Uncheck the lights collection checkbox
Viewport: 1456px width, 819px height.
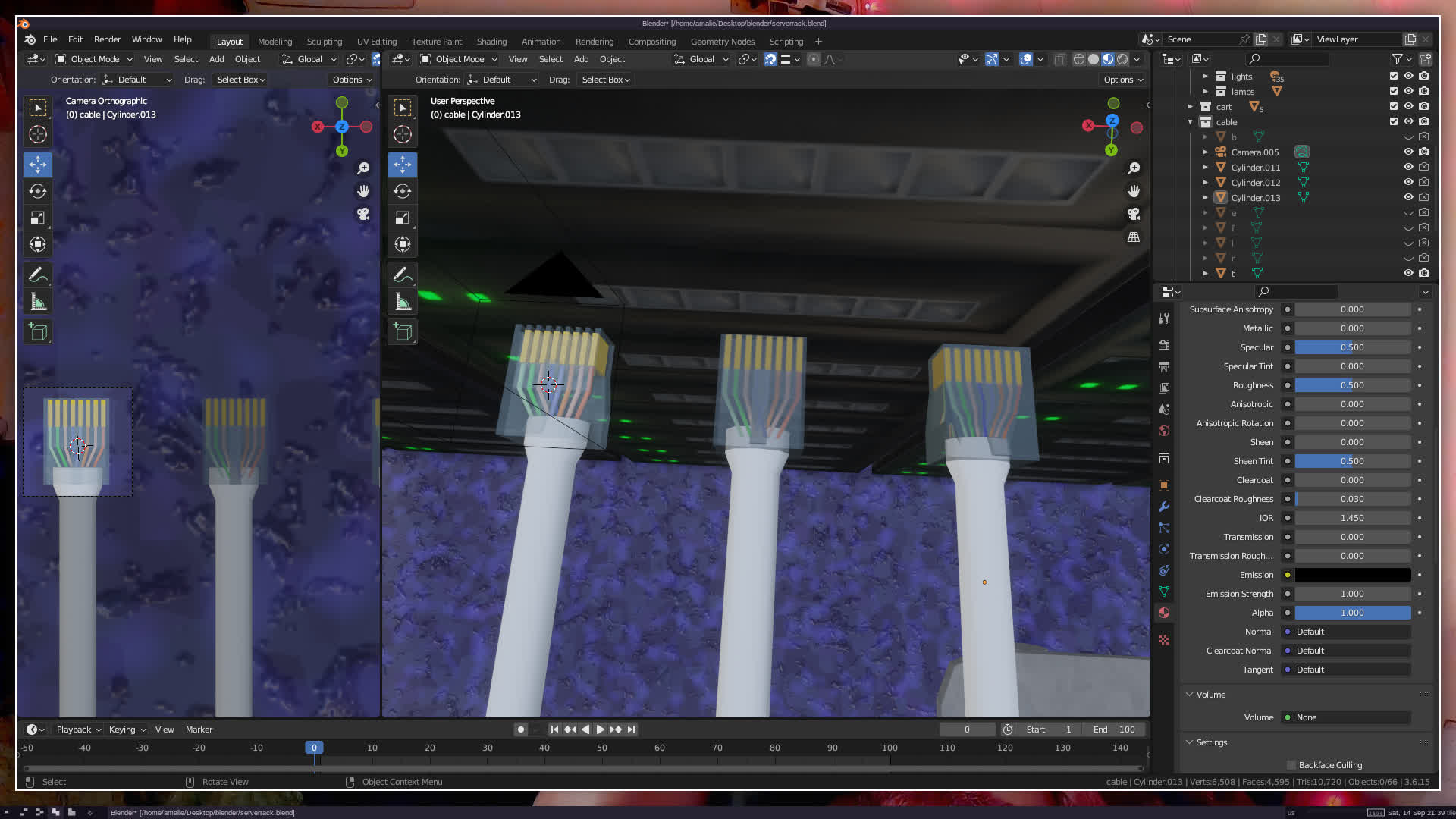tap(1393, 76)
